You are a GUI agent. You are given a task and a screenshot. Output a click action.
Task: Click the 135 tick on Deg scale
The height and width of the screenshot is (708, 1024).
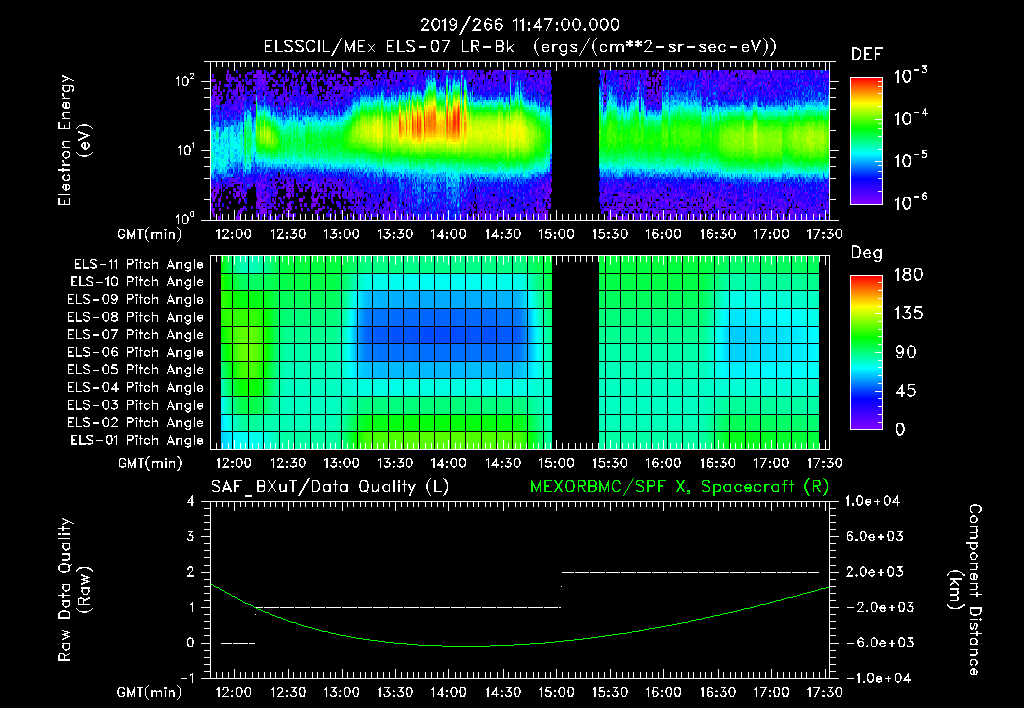[908, 313]
